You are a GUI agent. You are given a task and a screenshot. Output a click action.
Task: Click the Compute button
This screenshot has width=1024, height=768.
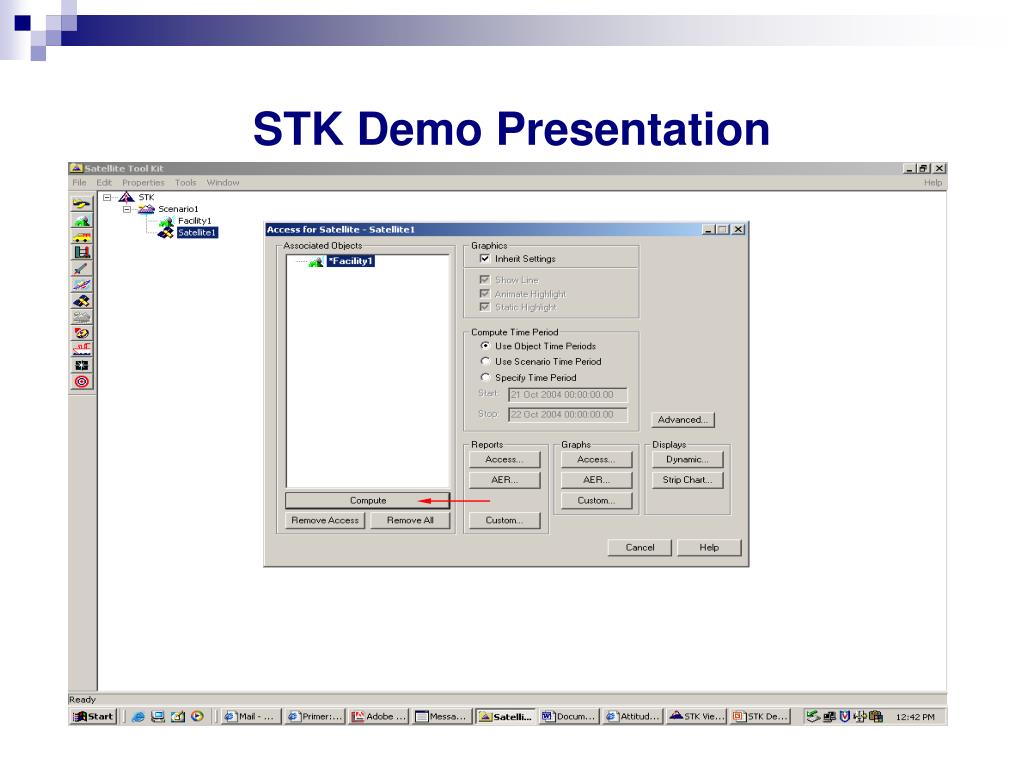point(368,500)
